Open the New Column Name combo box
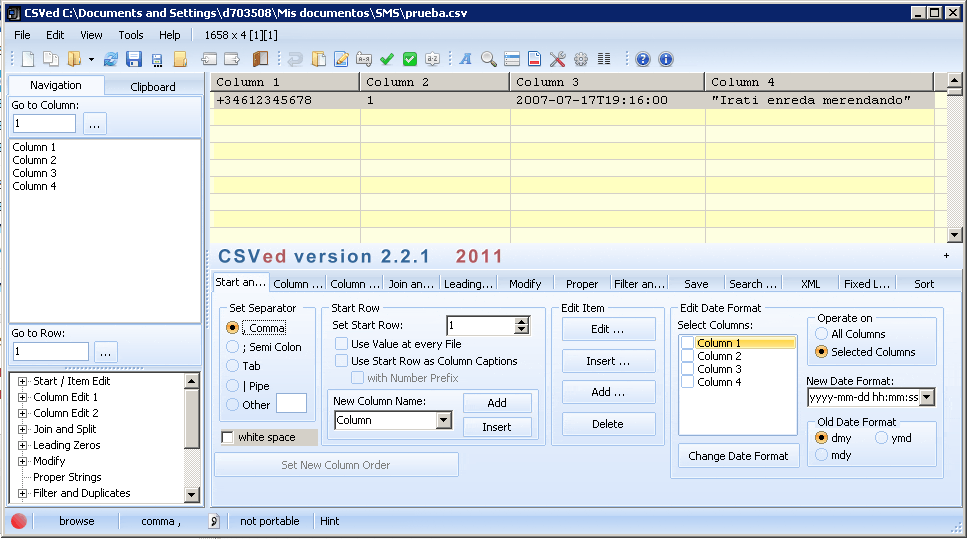This screenshot has width=967, height=539. coord(443,420)
